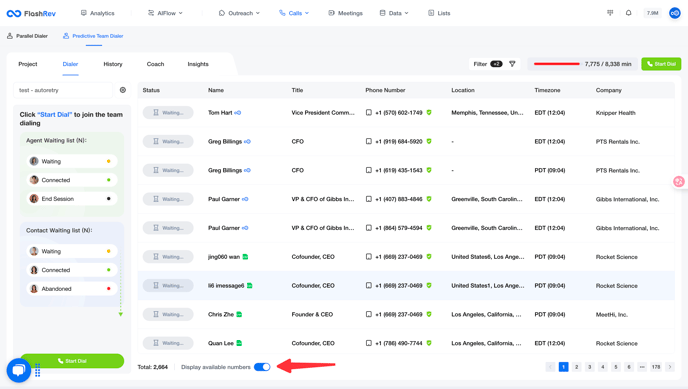Click the Timezone column header
Screen dimensions: 688x389
547,90
